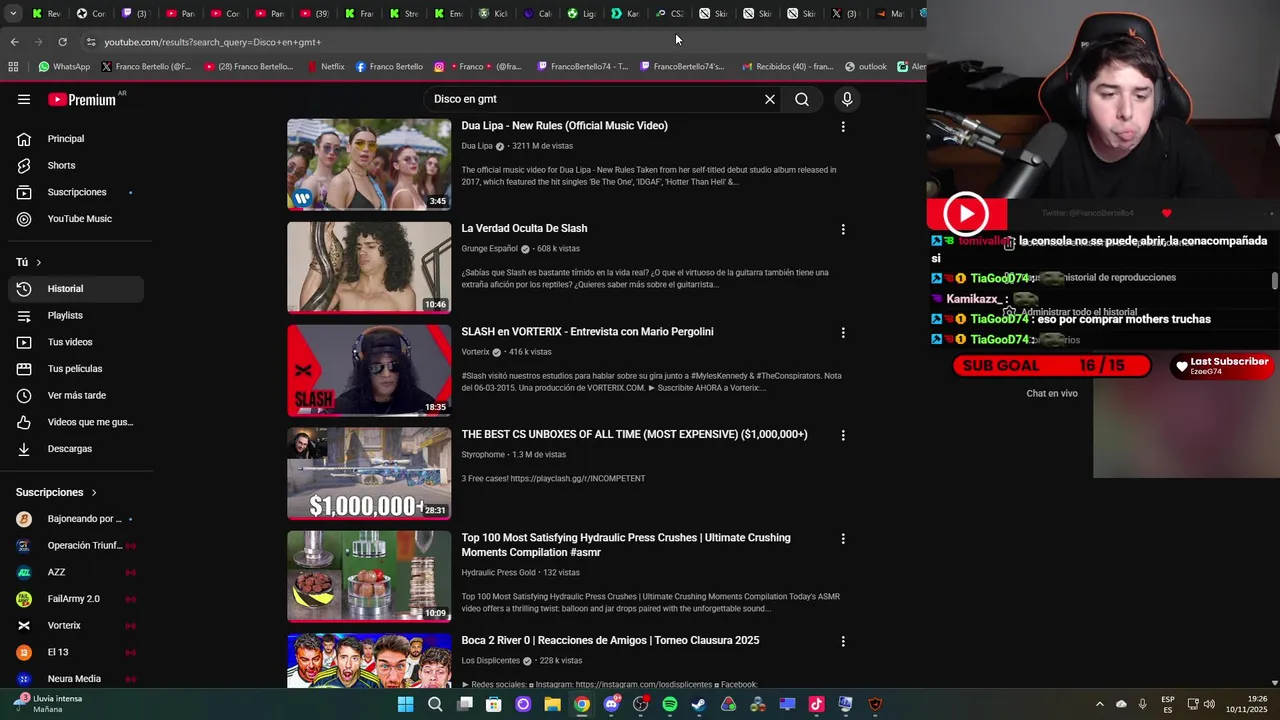This screenshot has width=1280, height=720.
Task: Expand the Suscripciones section header chevron
Action: point(94,492)
